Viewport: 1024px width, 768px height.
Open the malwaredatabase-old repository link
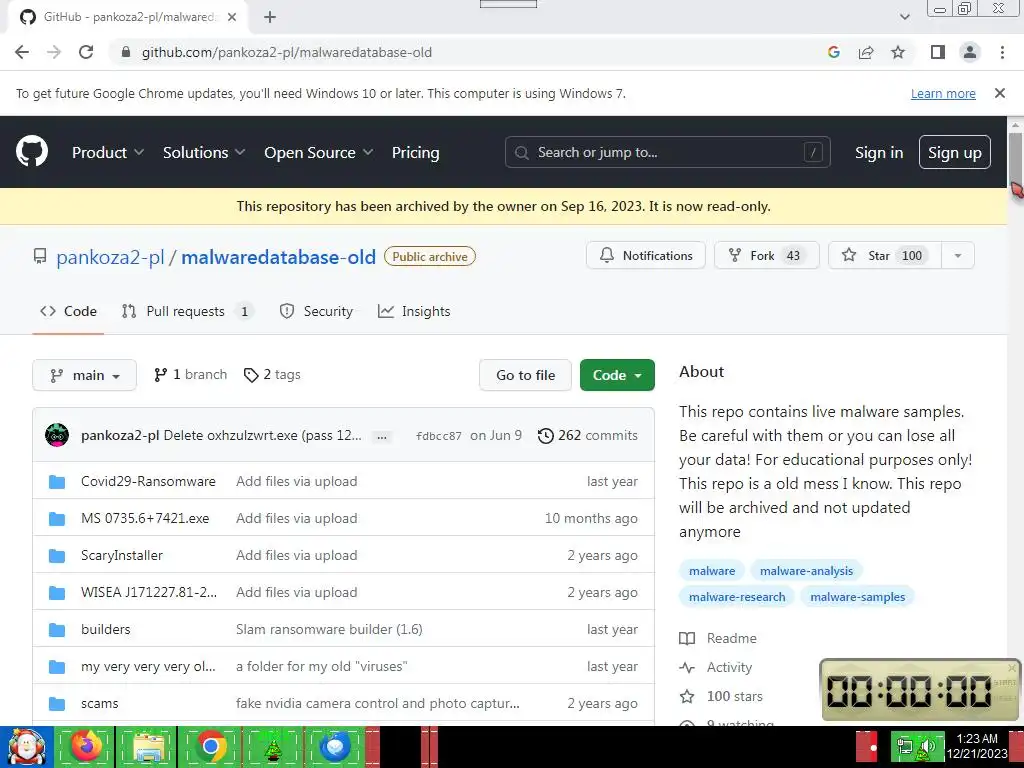(278, 257)
